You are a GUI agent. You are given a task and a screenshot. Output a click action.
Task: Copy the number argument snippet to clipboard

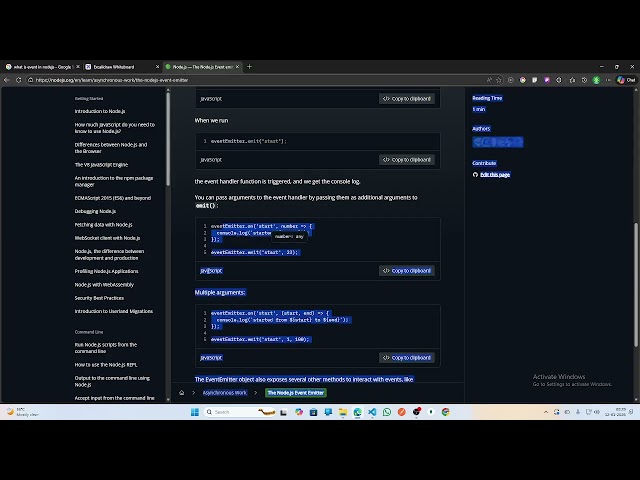(x=407, y=271)
